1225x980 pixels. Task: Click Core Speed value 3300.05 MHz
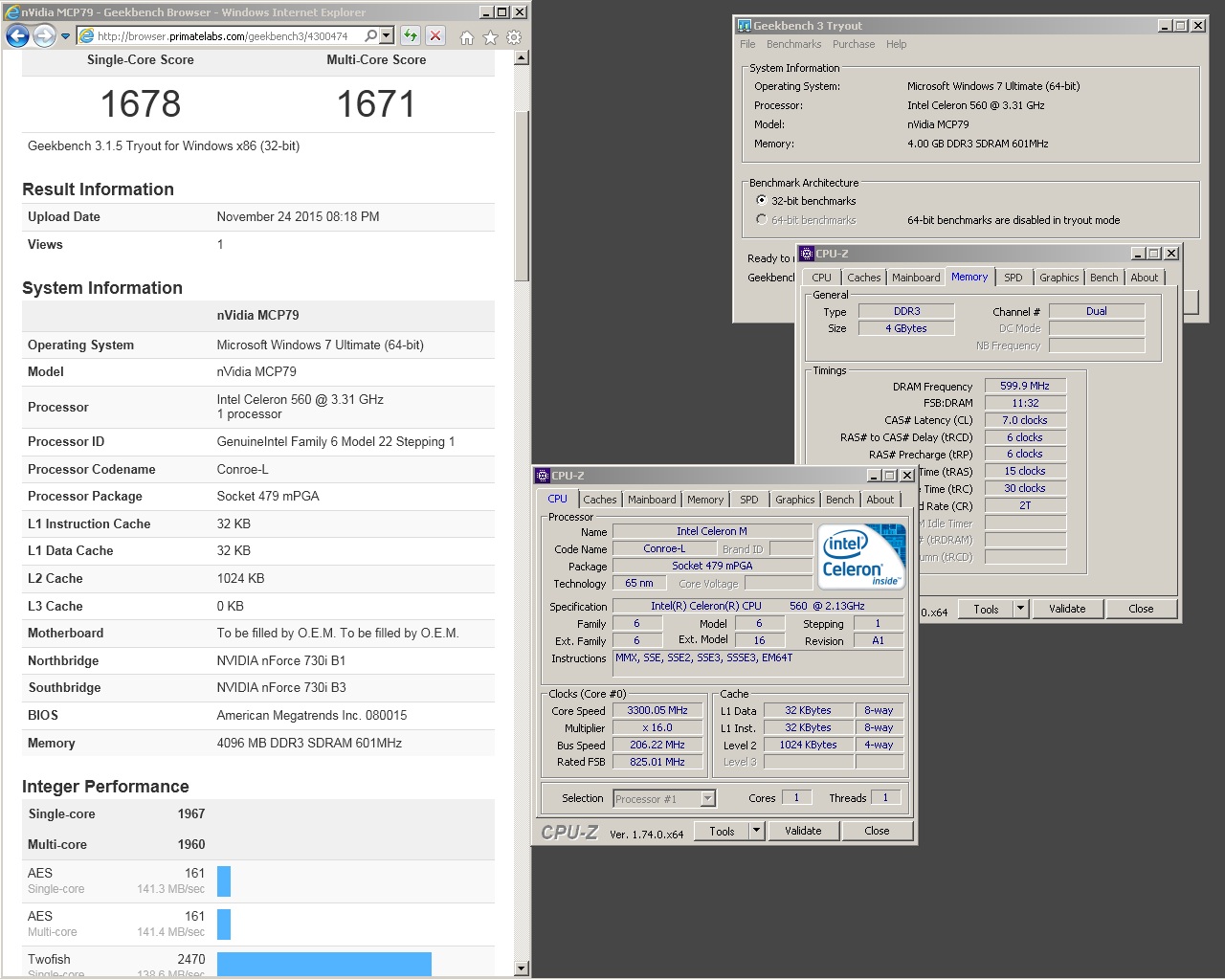click(x=657, y=710)
